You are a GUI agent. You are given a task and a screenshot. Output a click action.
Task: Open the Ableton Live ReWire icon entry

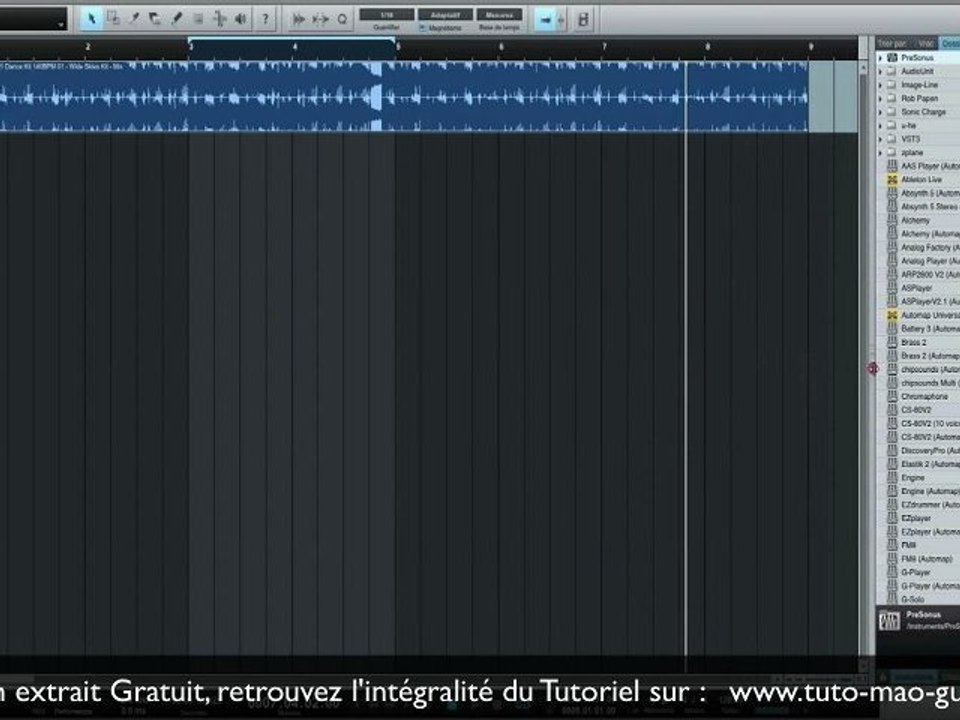tap(892, 179)
